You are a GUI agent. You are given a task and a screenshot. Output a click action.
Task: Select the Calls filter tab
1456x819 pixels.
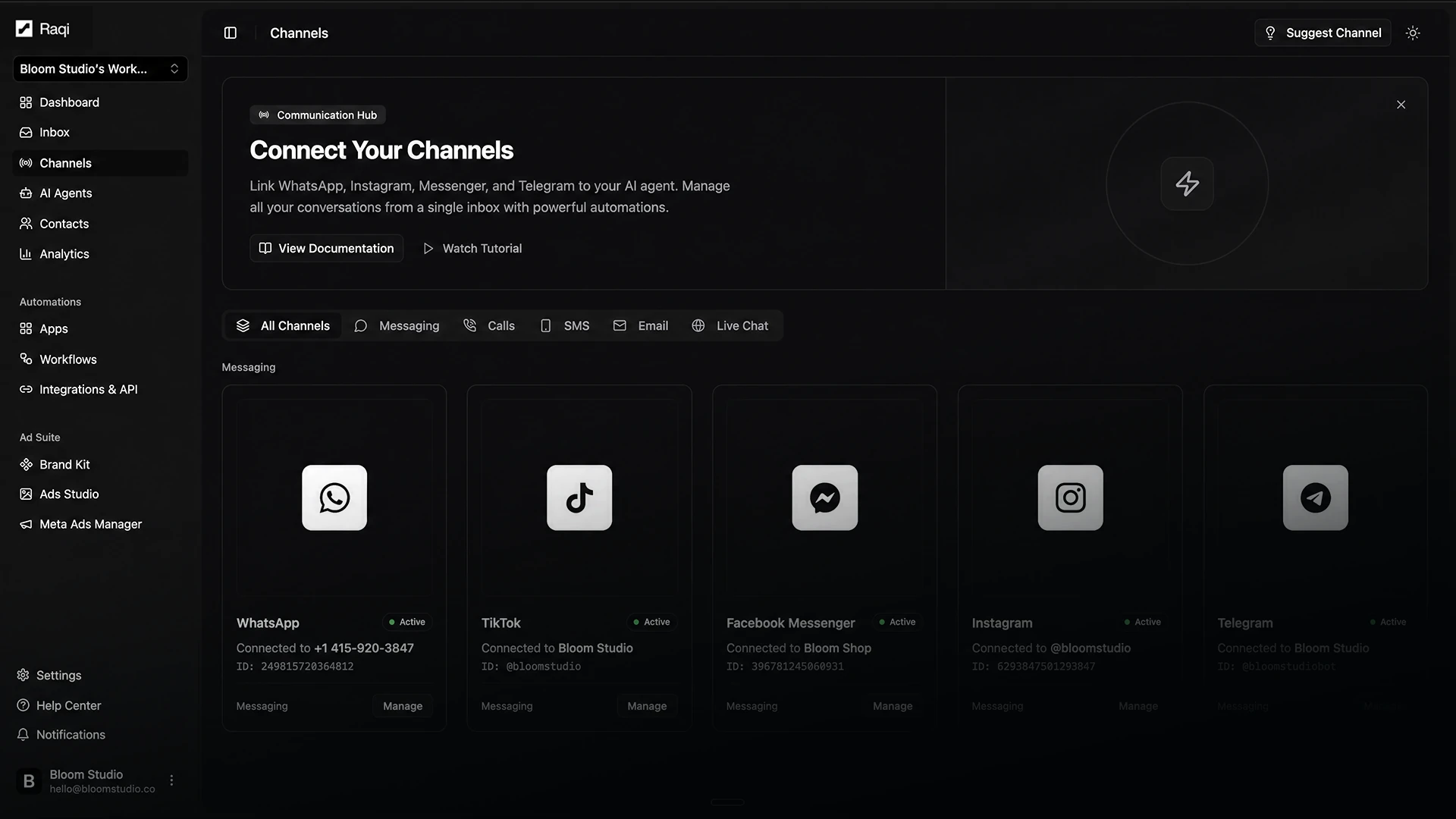tap(489, 325)
